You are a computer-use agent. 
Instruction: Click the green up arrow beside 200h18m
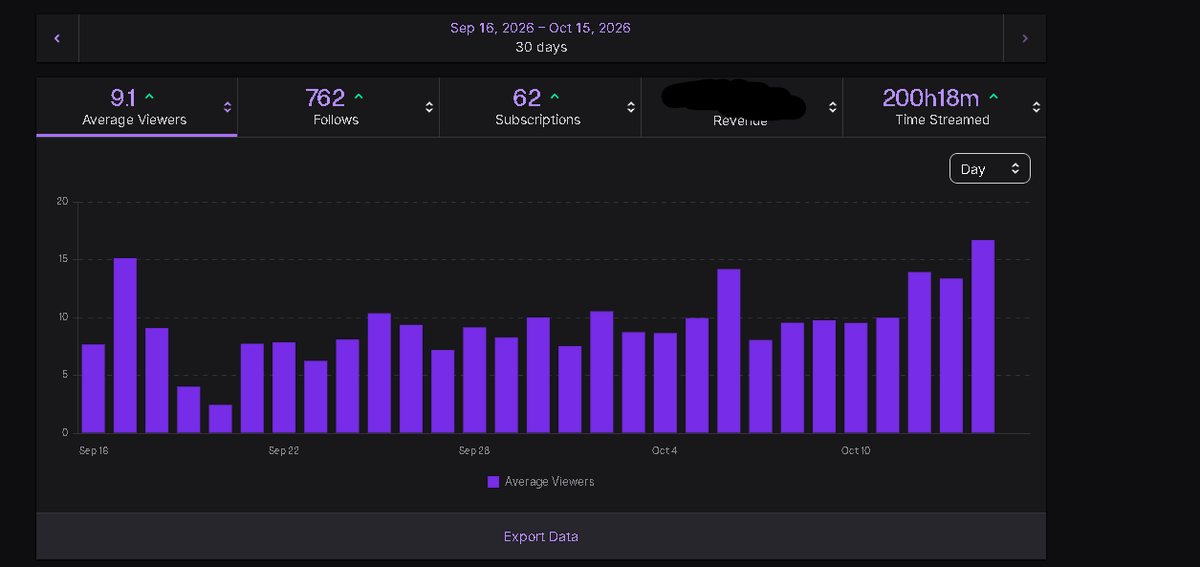click(993, 96)
